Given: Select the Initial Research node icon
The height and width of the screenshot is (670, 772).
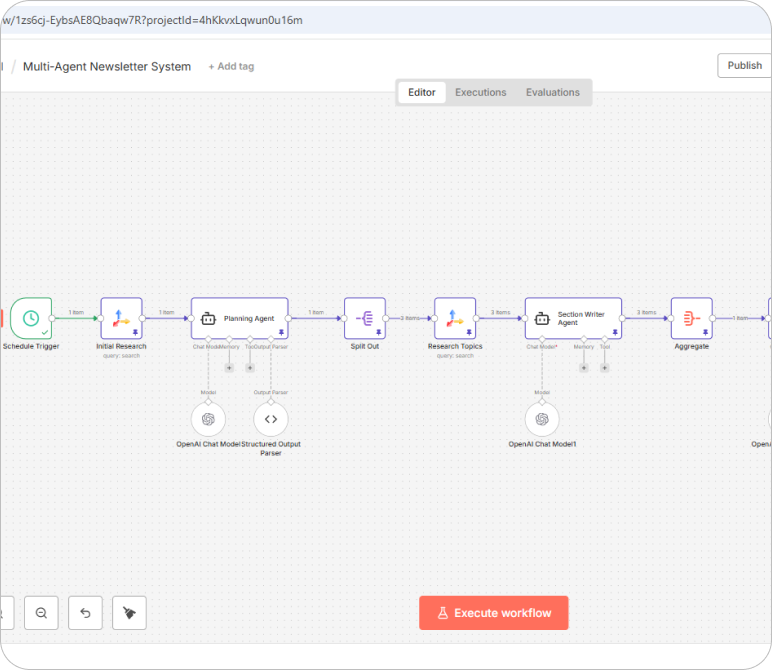Looking at the screenshot, I should point(121,318).
